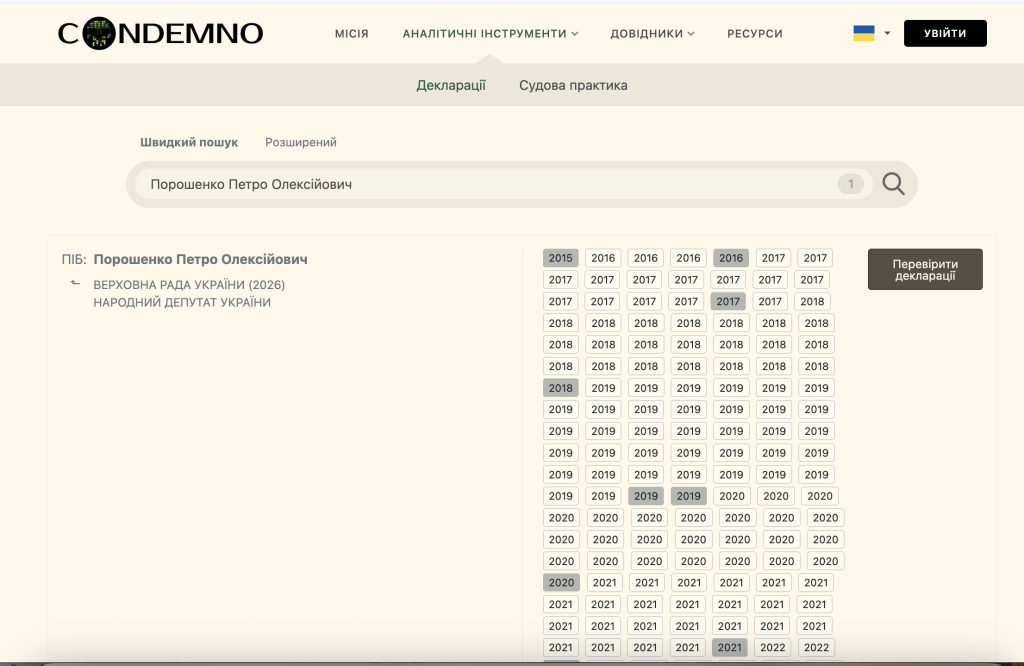Open the highlighted 2017 declaration button
The image size is (1024, 666).
click(x=728, y=301)
